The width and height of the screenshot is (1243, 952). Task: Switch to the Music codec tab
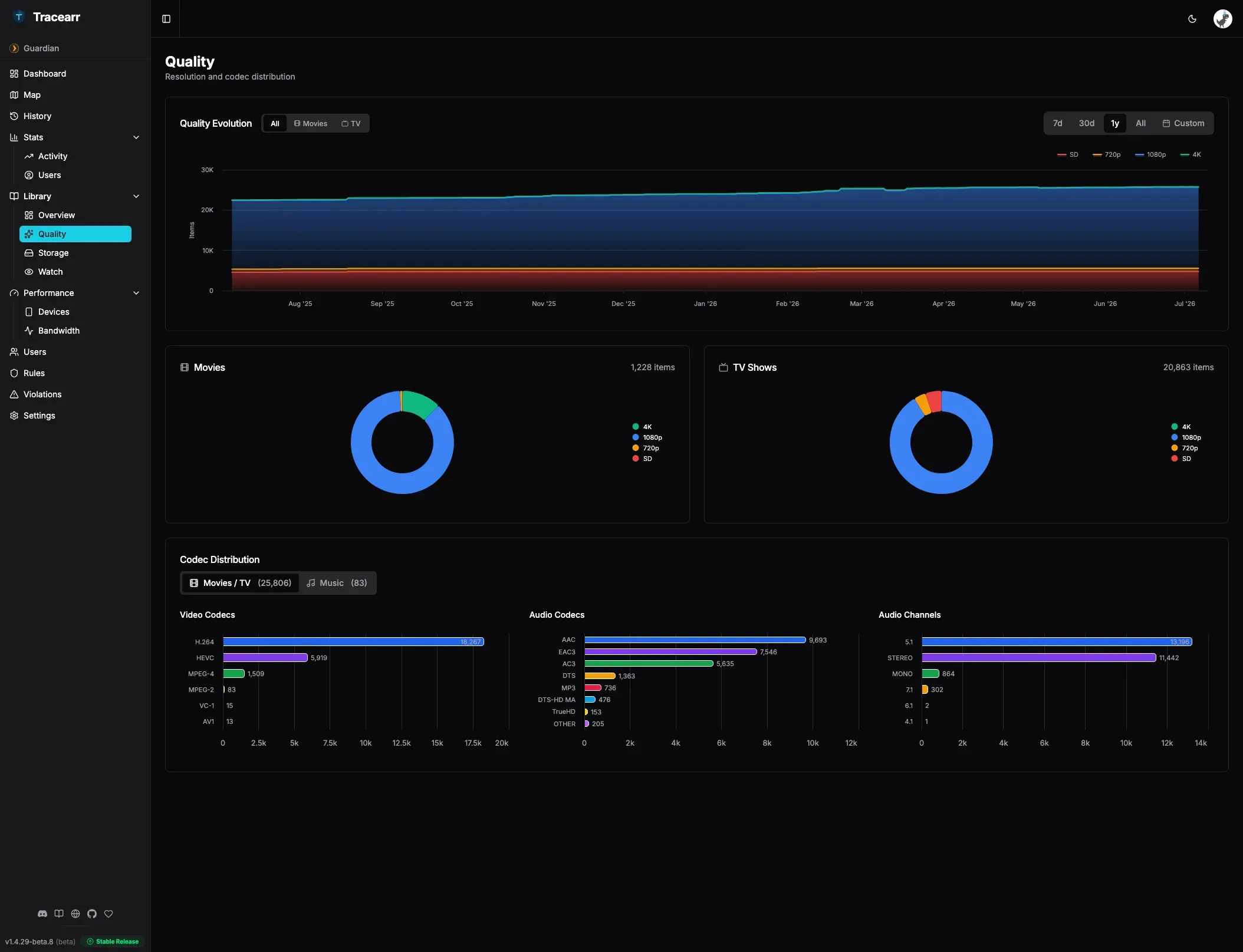click(x=337, y=583)
